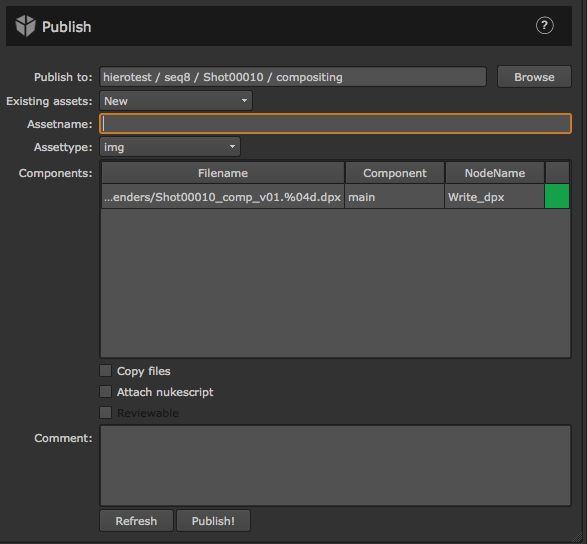Open the help question mark icon
Screen dimensions: 587x544
point(544,25)
